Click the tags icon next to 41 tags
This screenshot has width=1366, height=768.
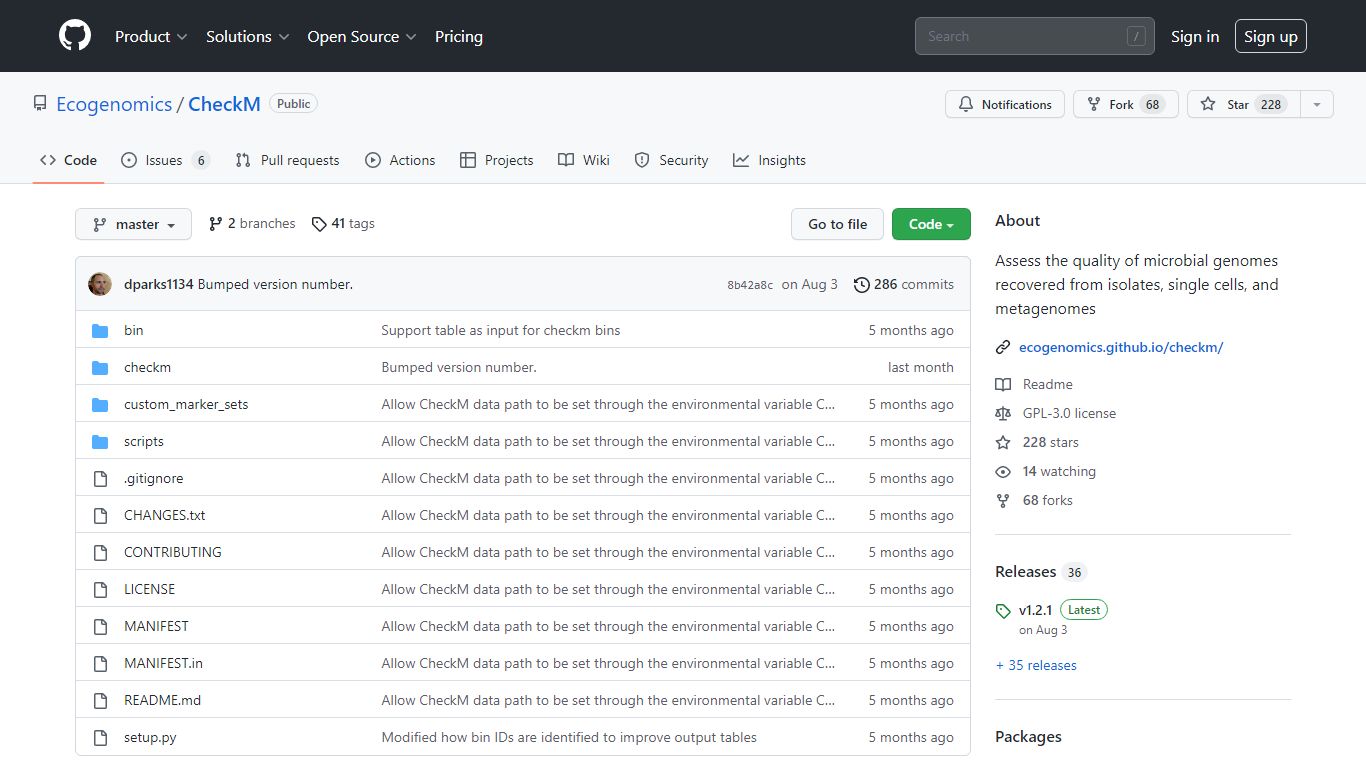point(319,224)
